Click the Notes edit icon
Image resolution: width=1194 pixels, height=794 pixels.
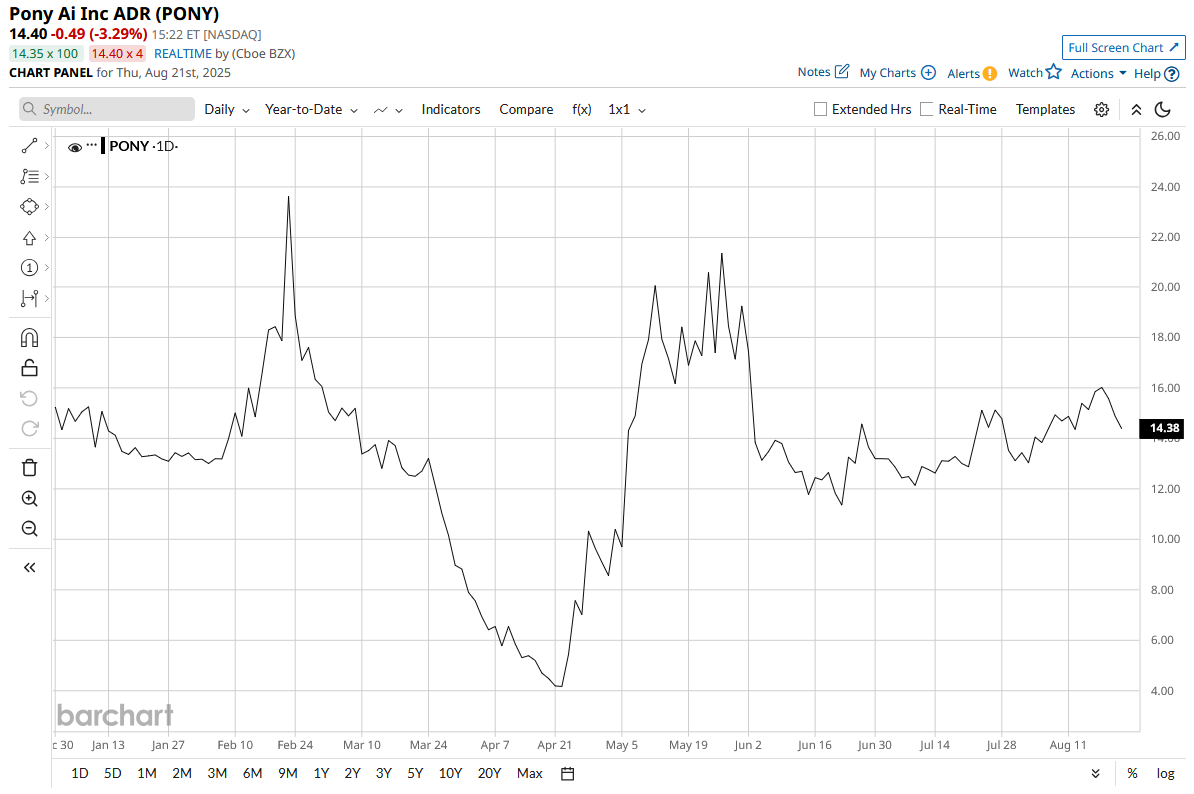tap(841, 71)
